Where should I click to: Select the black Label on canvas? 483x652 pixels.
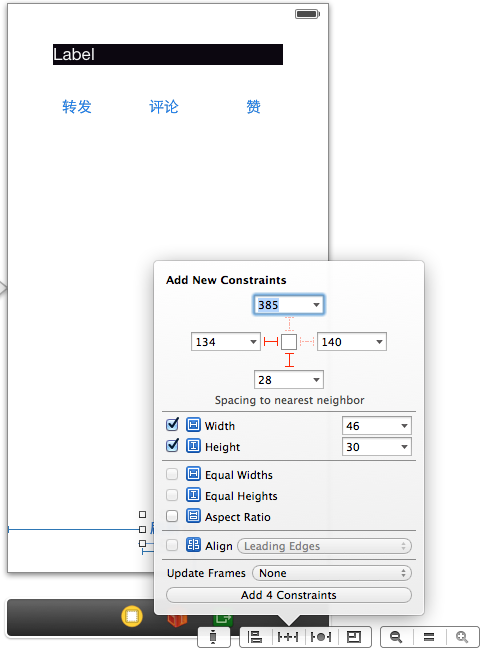(168, 54)
